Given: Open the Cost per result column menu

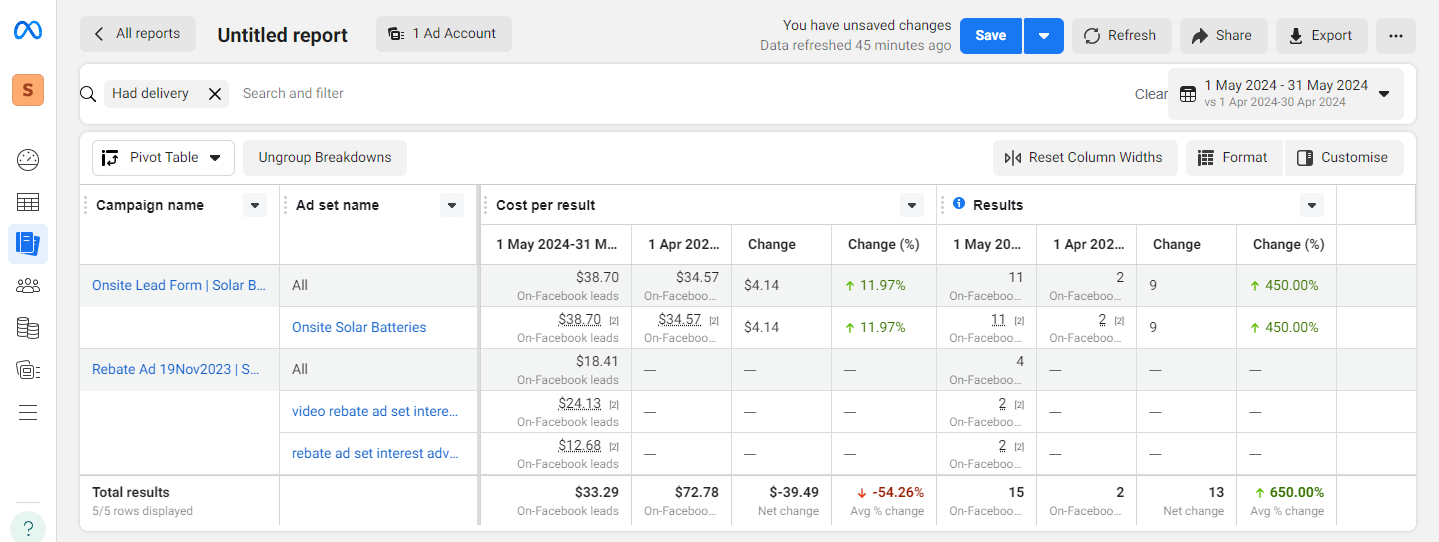Looking at the screenshot, I should click(911, 205).
